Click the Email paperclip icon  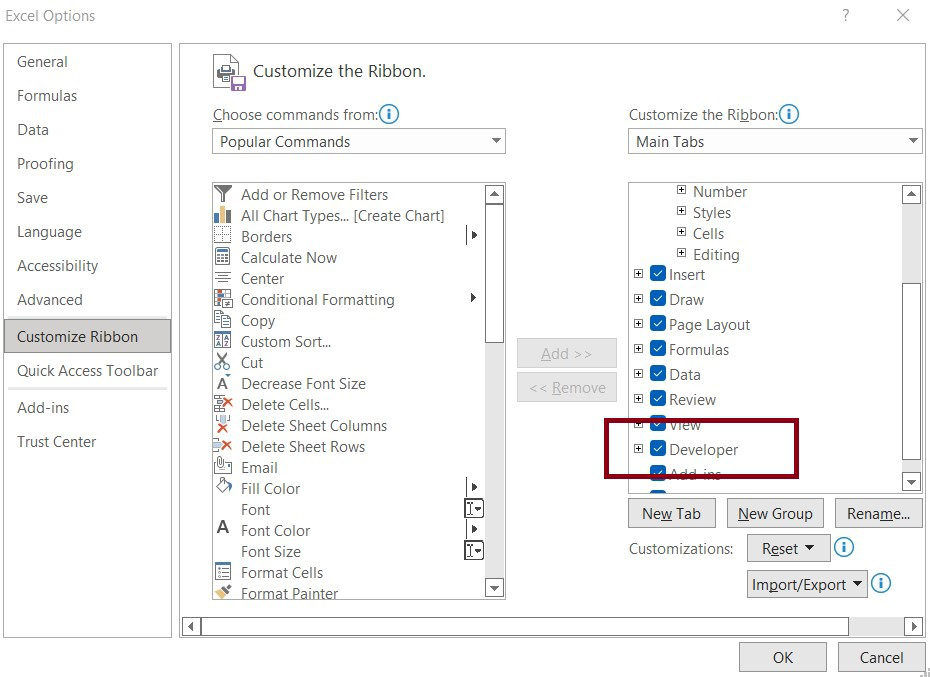point(223,466)
